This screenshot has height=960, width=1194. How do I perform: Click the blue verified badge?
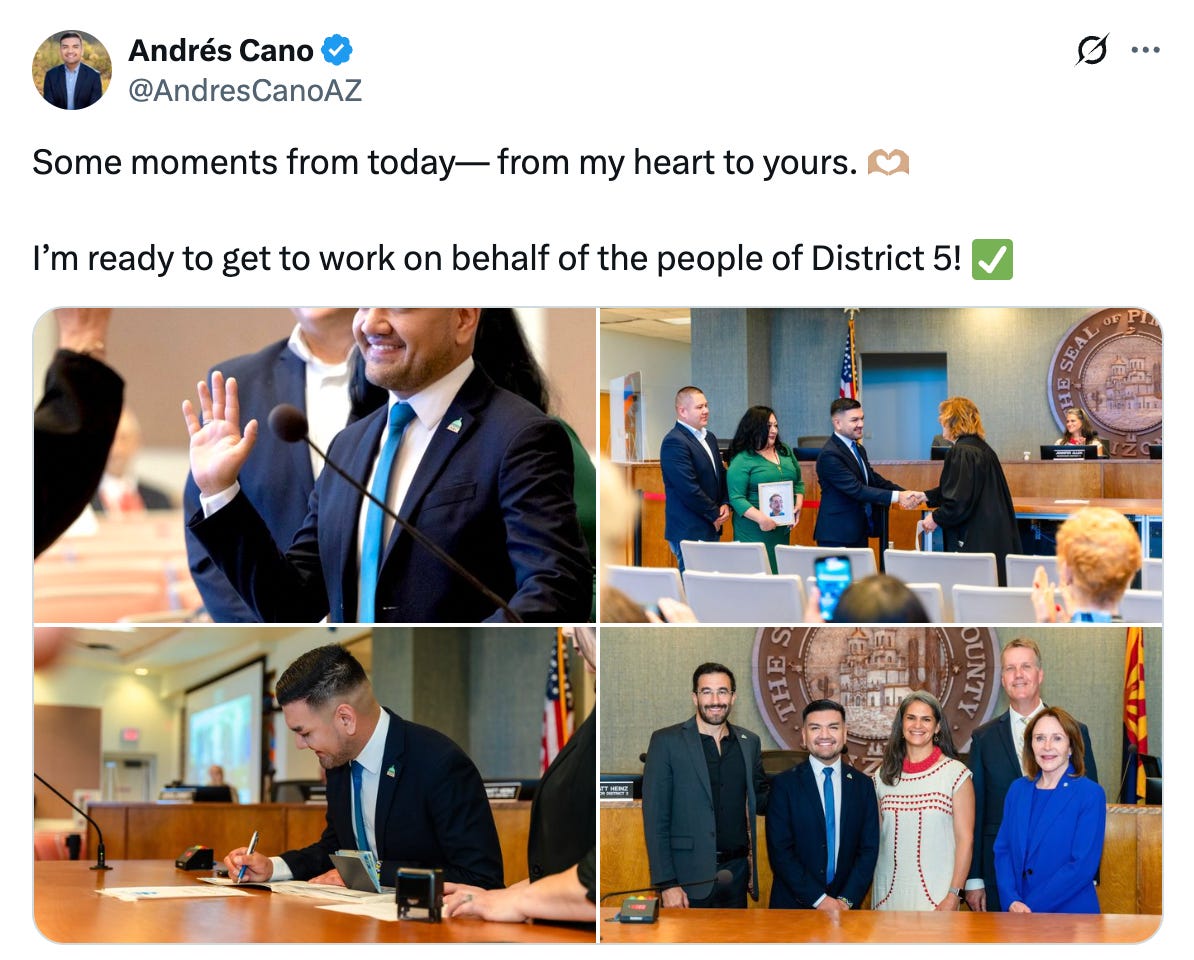pyautogui.click(x=336, y=50)
